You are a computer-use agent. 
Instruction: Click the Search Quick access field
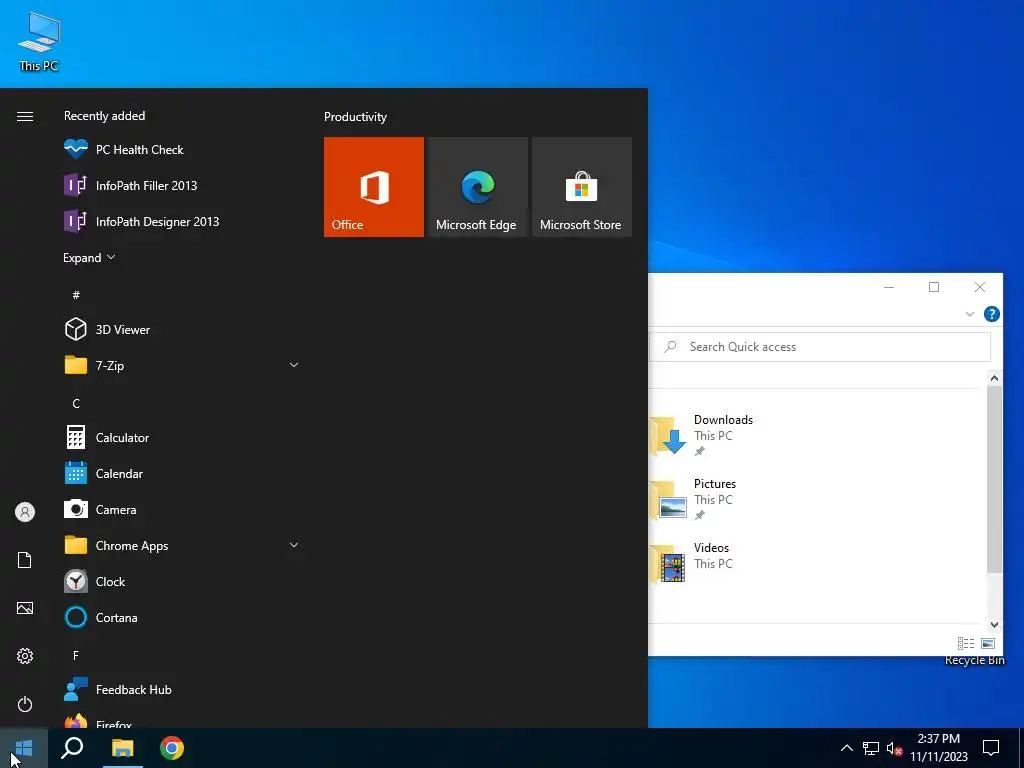pyautogui.click(x=820, y=347)
